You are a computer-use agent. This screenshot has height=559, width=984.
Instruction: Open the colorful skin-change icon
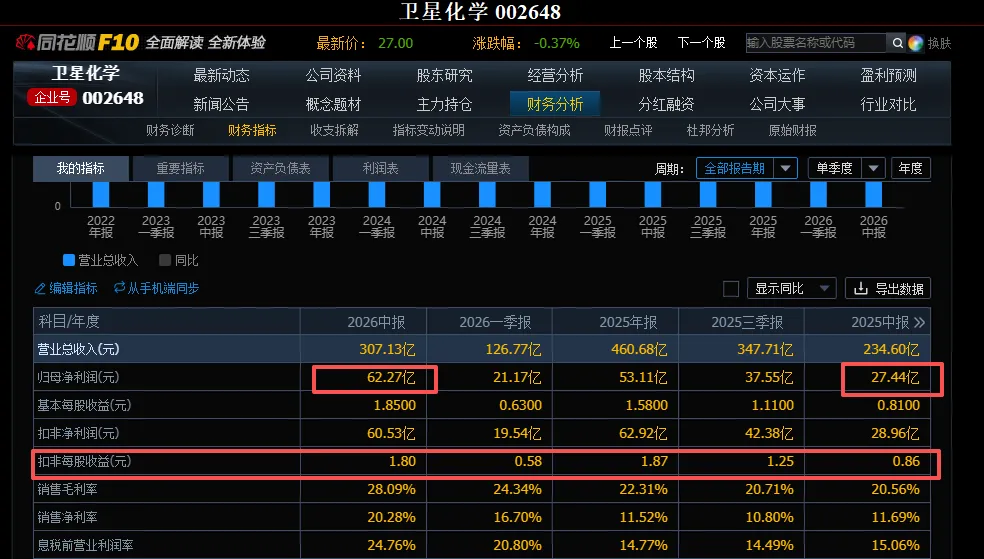click(916, 43)
